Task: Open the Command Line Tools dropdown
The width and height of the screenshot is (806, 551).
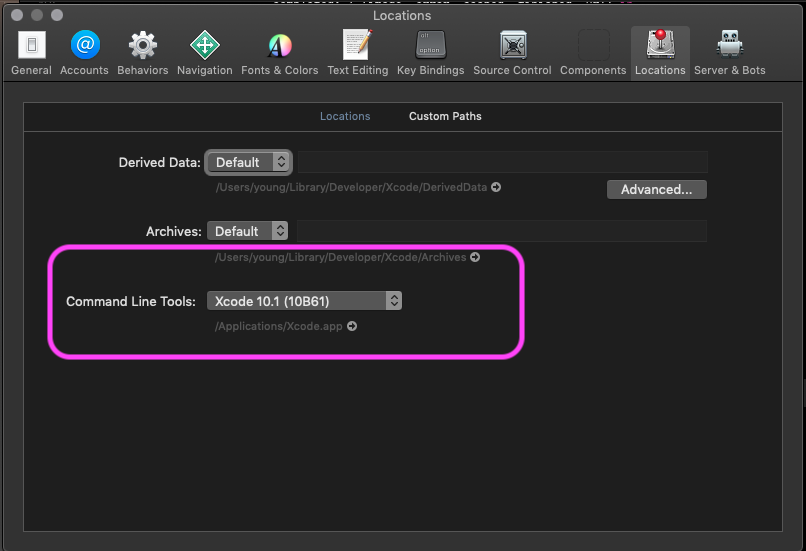Action: (x=304, y=301)
